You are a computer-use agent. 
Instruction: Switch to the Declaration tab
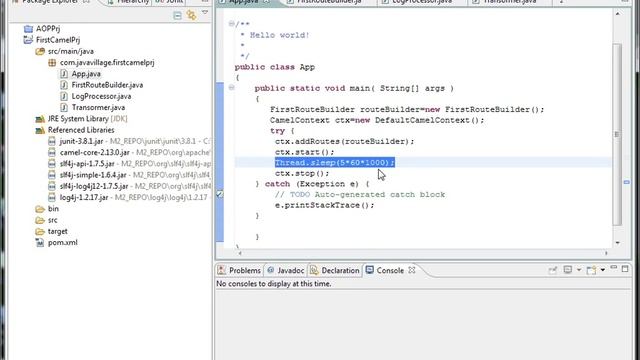click(x=335, y=270)
